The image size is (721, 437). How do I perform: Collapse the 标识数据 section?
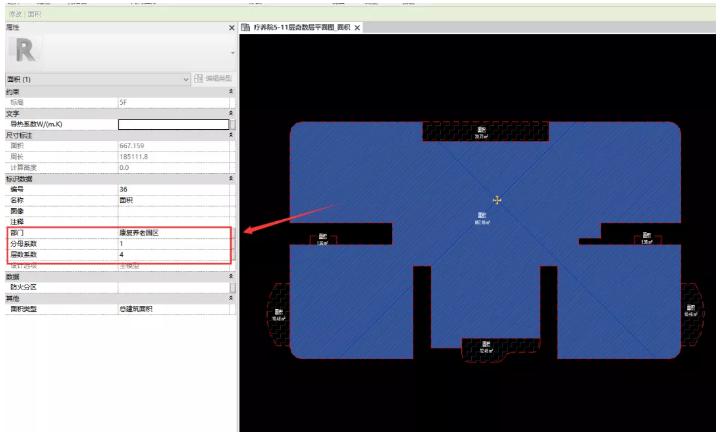click(x=231, y=178)
